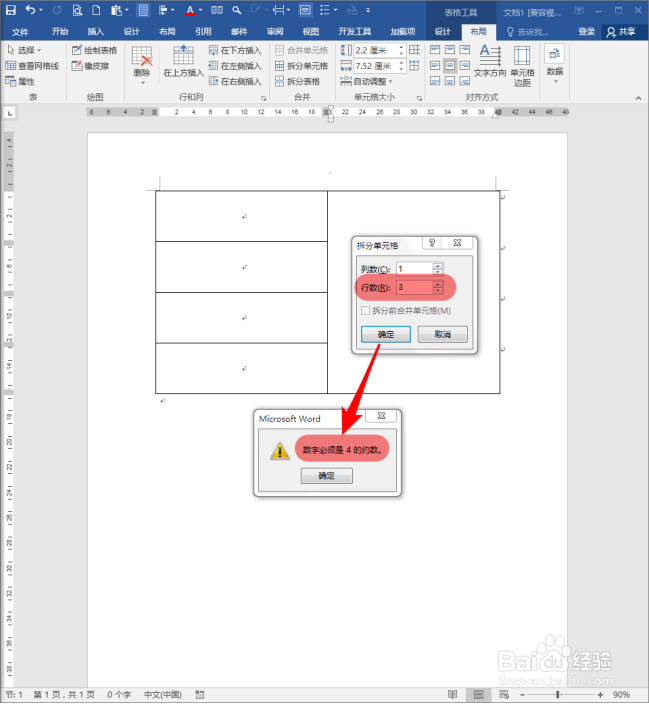Click 单元格边距 cell margins
Viewport: 649px width, 704px height.
[x=522, y=66]
